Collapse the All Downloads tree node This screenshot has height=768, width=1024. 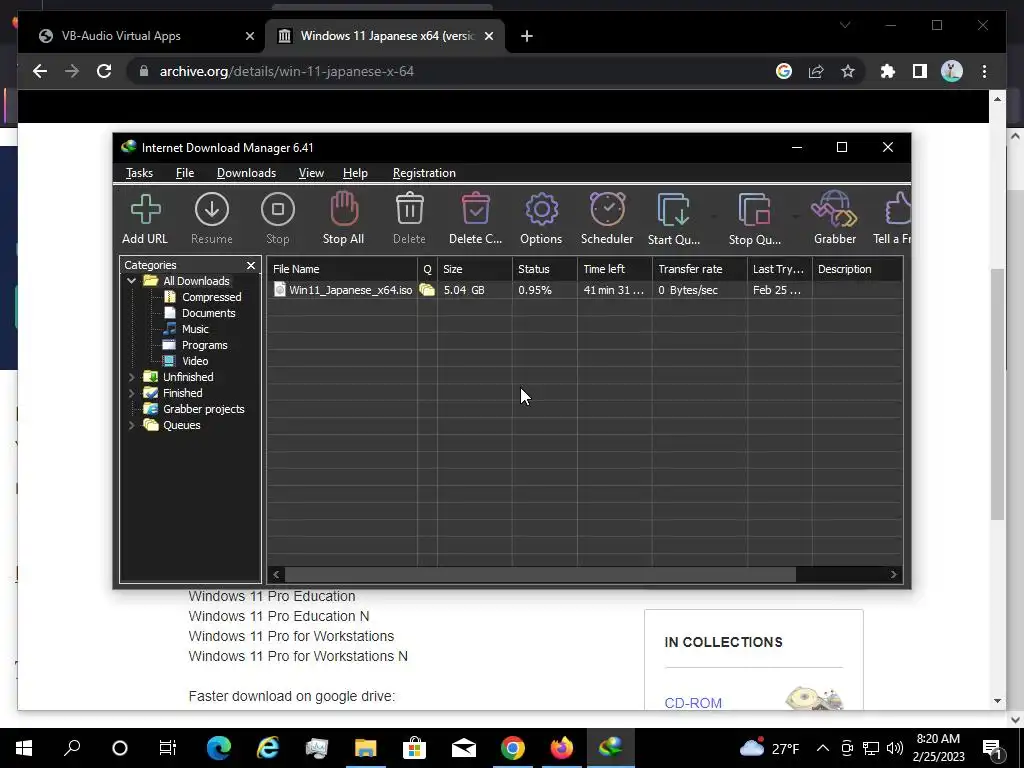(131, 281)
